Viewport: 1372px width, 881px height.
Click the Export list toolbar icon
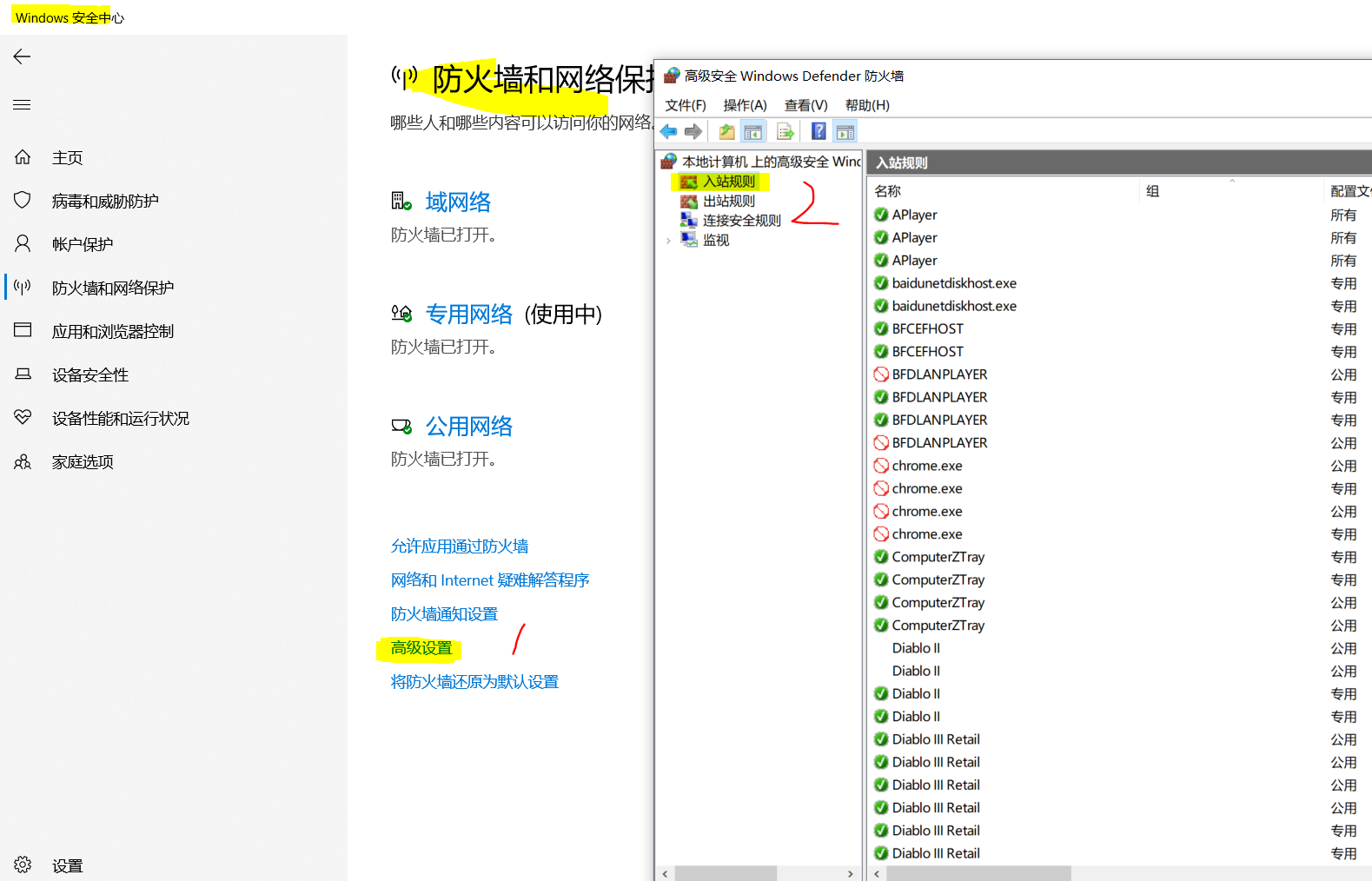(785, 131)
